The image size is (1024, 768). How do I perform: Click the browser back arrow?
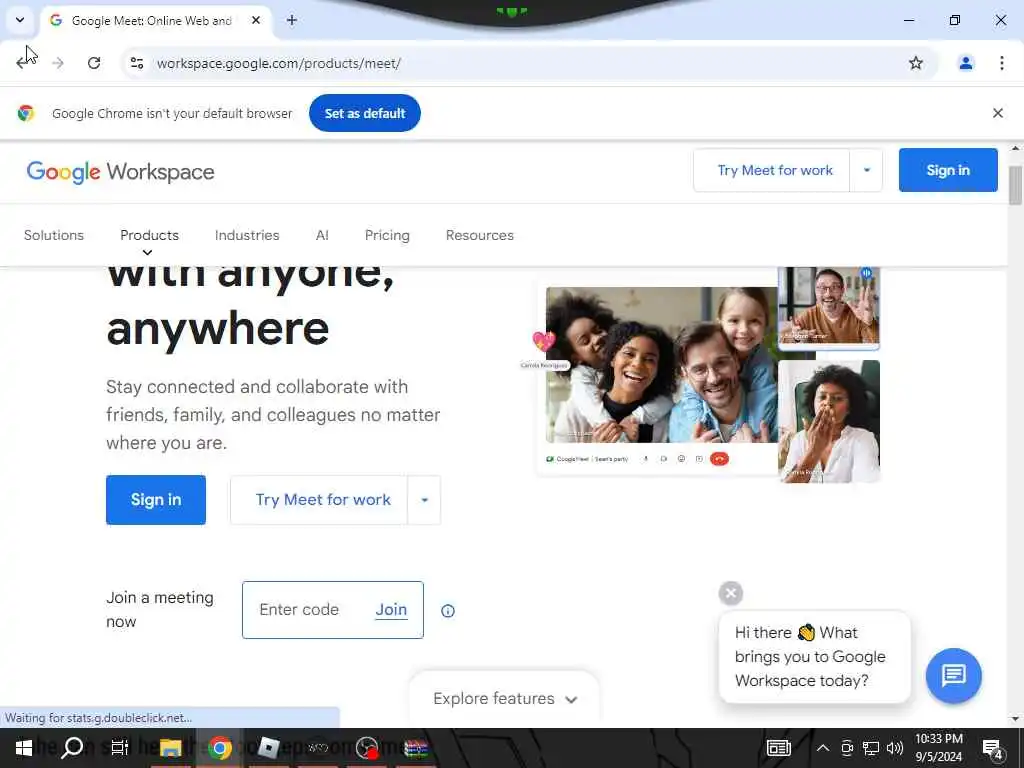(x=24, y=63)
